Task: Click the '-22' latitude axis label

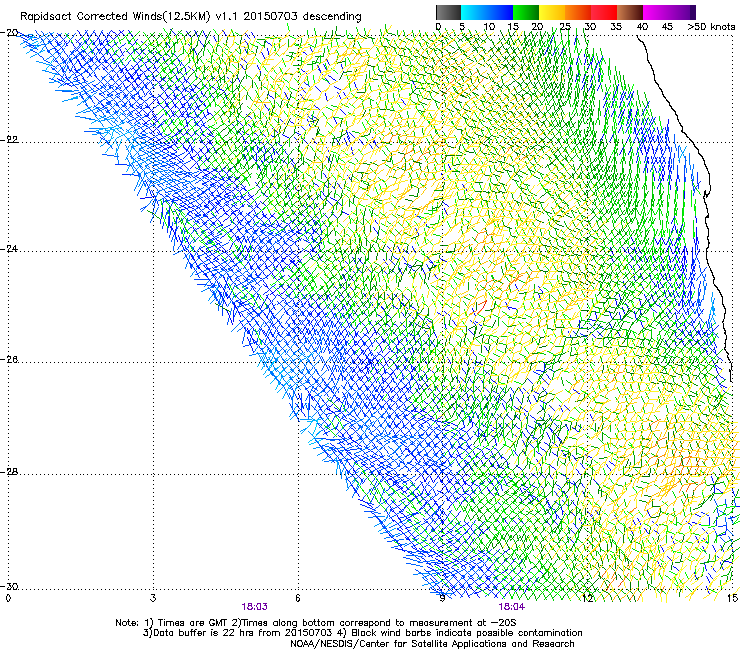Action: coord(10,139)
